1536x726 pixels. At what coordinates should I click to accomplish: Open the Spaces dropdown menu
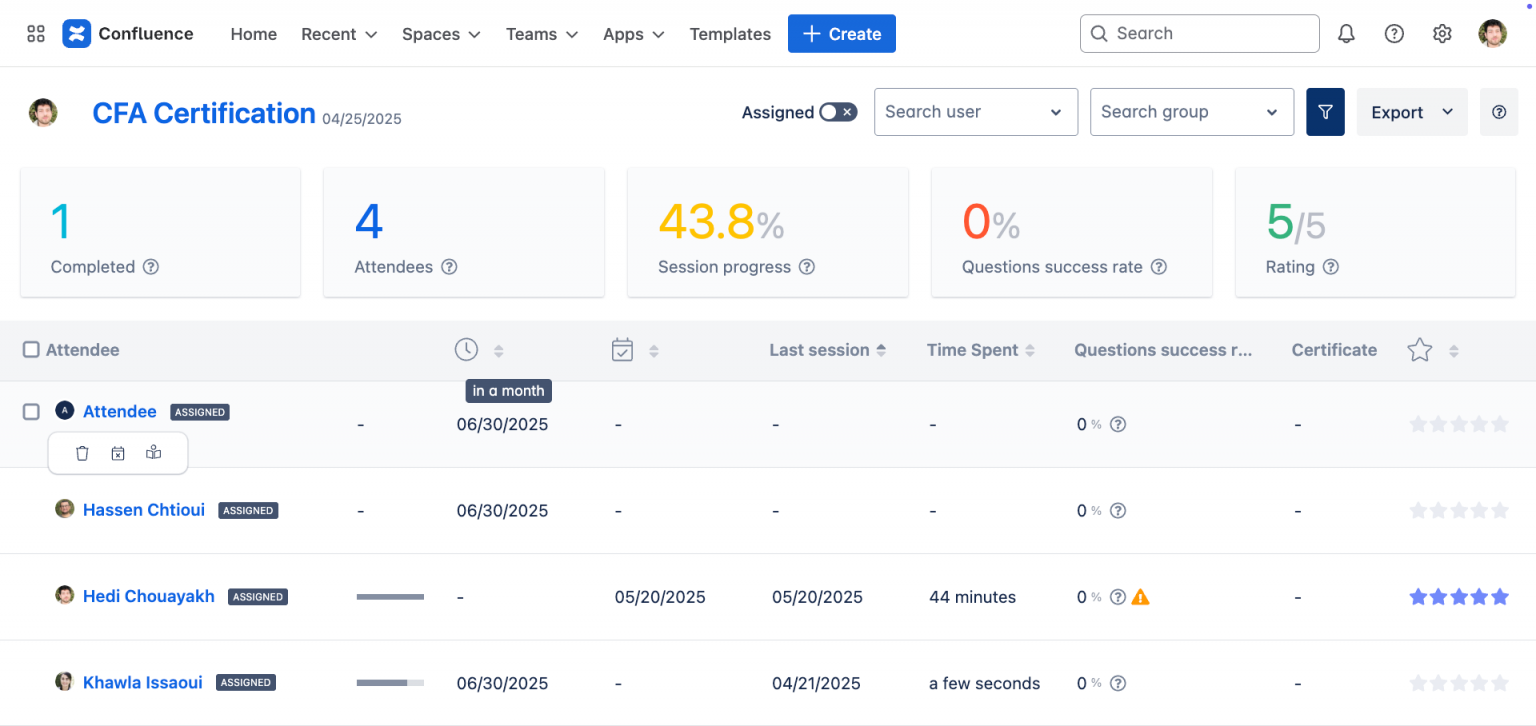tap(440, 33)
